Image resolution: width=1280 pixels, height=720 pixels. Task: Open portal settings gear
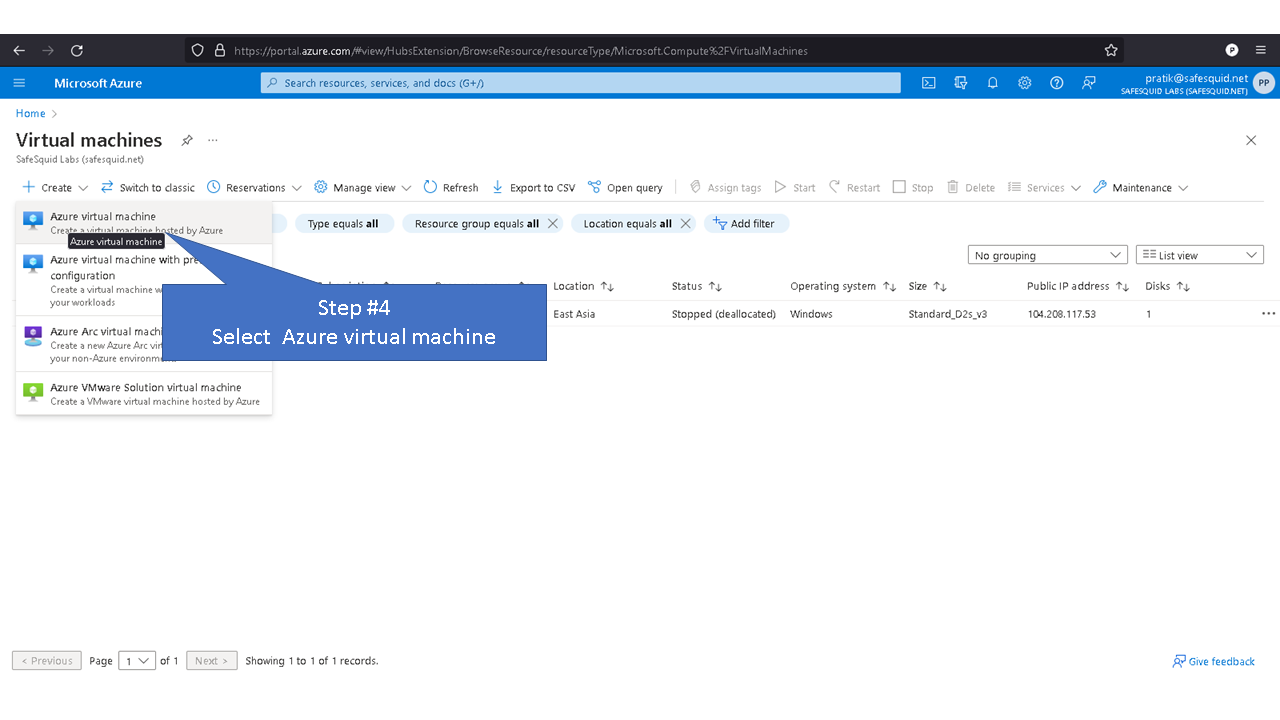[1025, 83]
